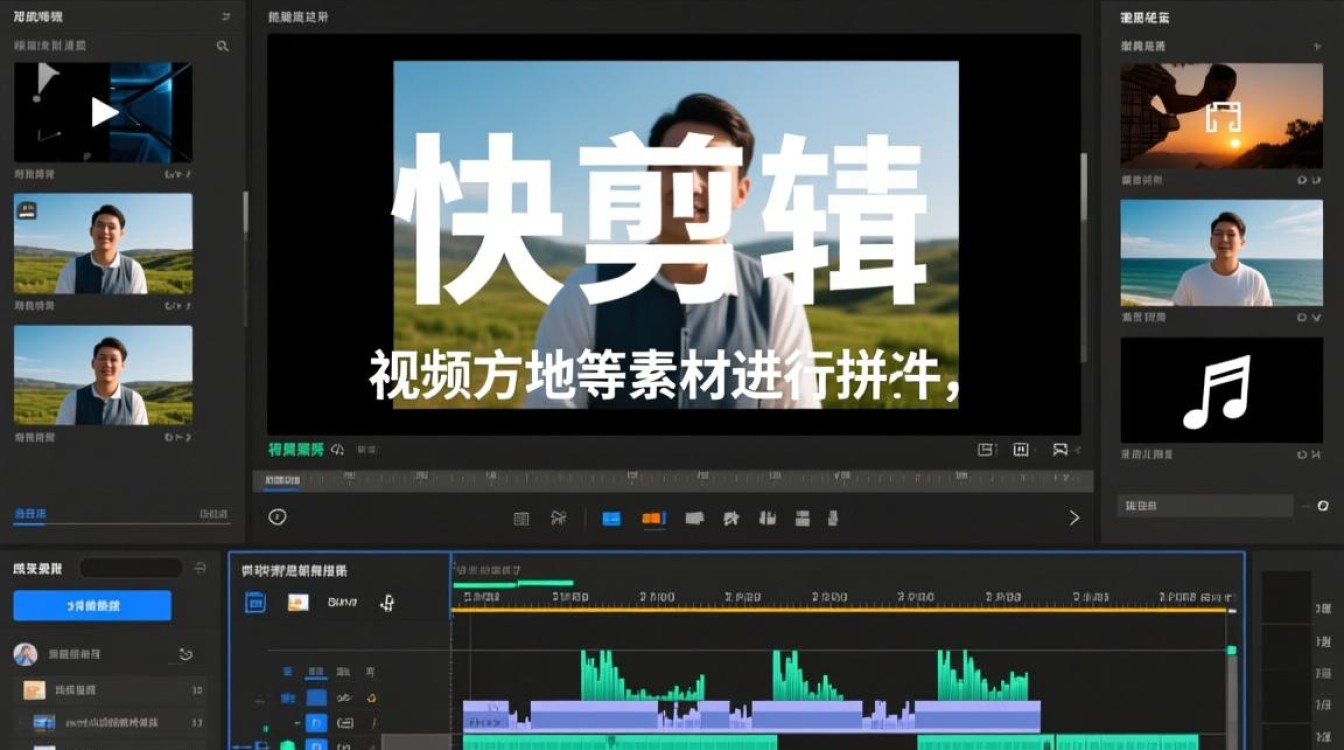Click the icon at the left panel's top right
This screenshot has height=750, width=1344.
(226, 17)
